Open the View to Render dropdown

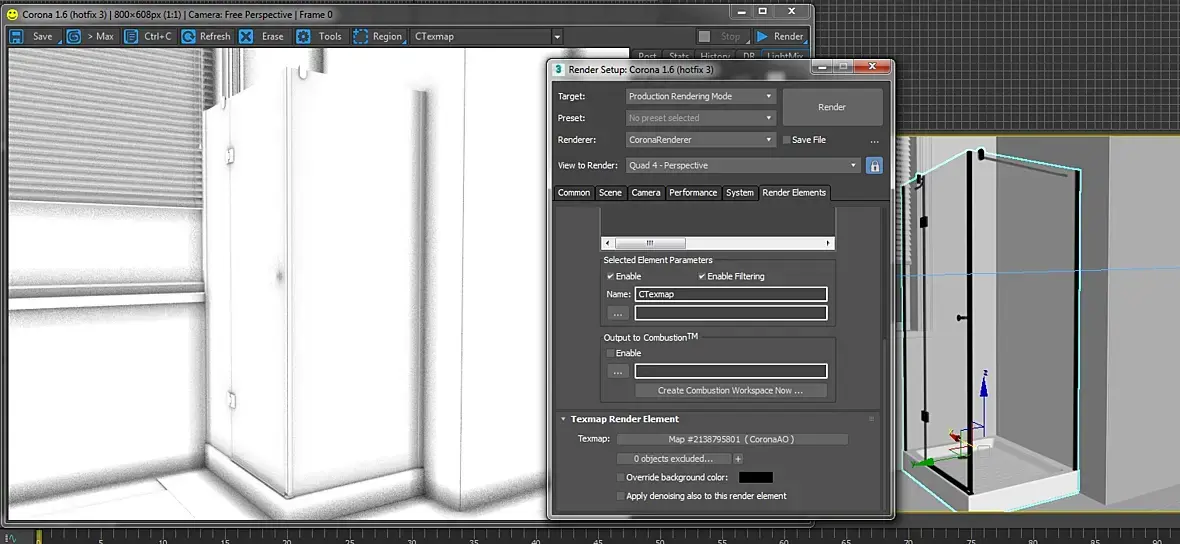click(x=744, y=166)
